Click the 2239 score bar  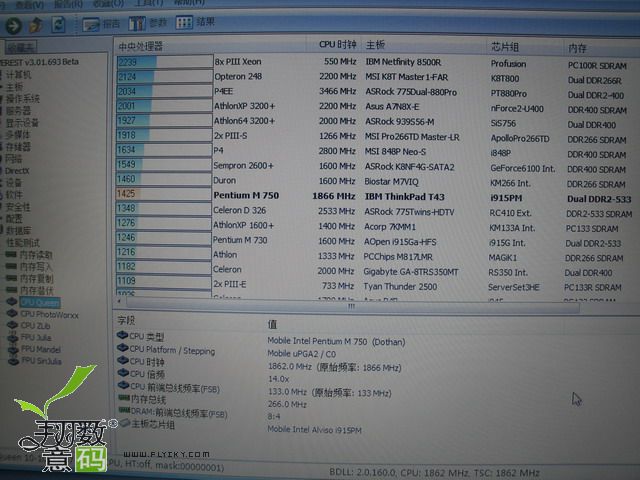coord(164,62)
